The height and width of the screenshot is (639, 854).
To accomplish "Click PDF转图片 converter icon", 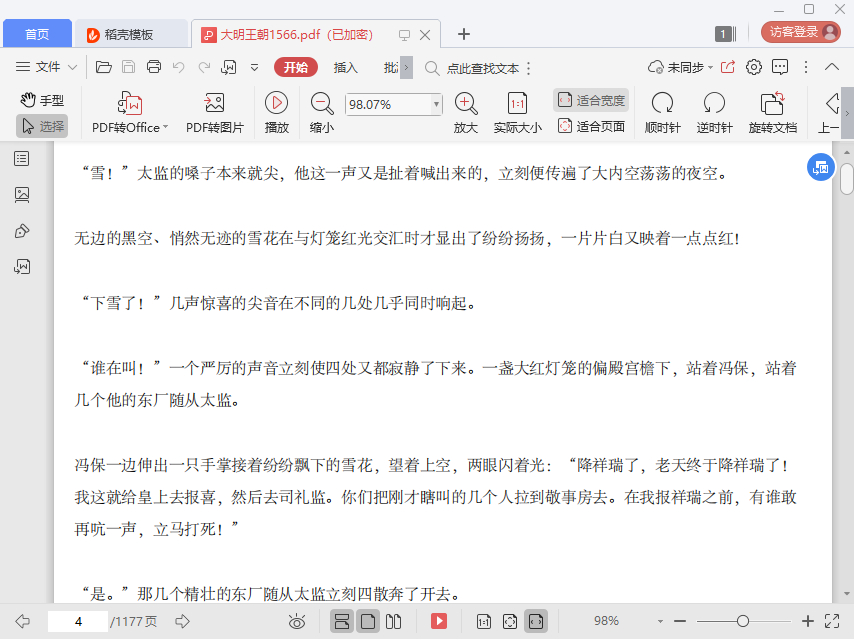I will (215, 102).
